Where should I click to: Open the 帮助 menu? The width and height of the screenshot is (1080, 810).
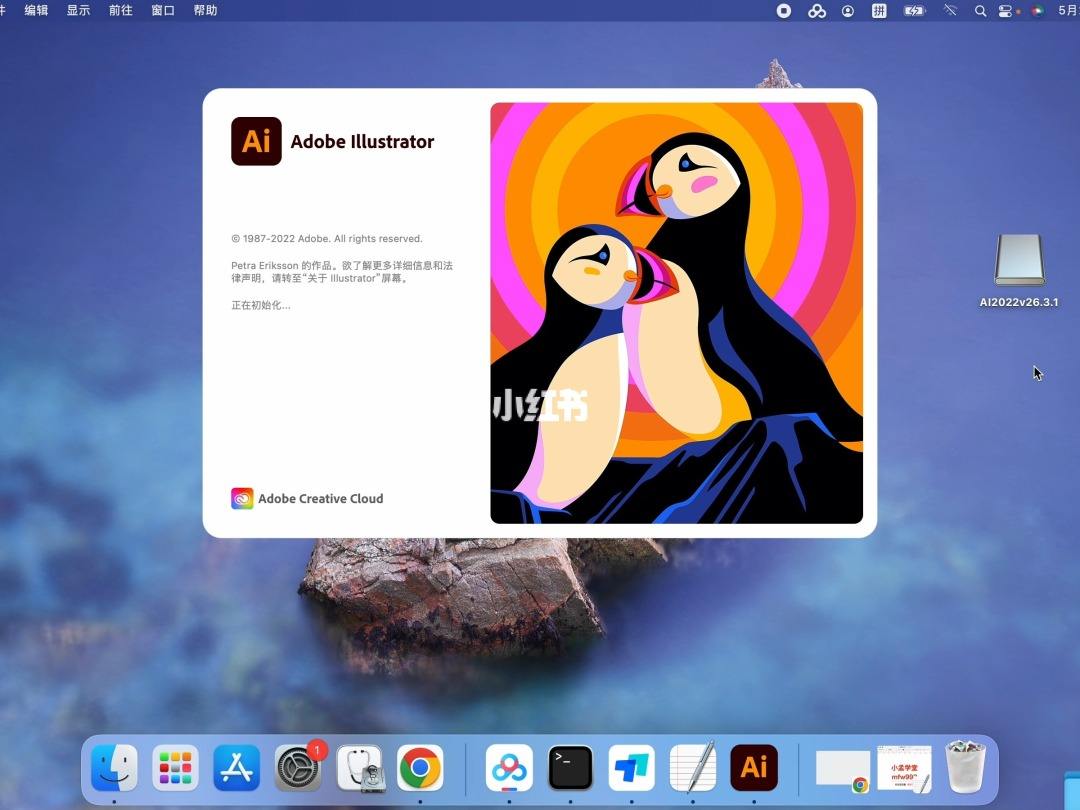205,10
